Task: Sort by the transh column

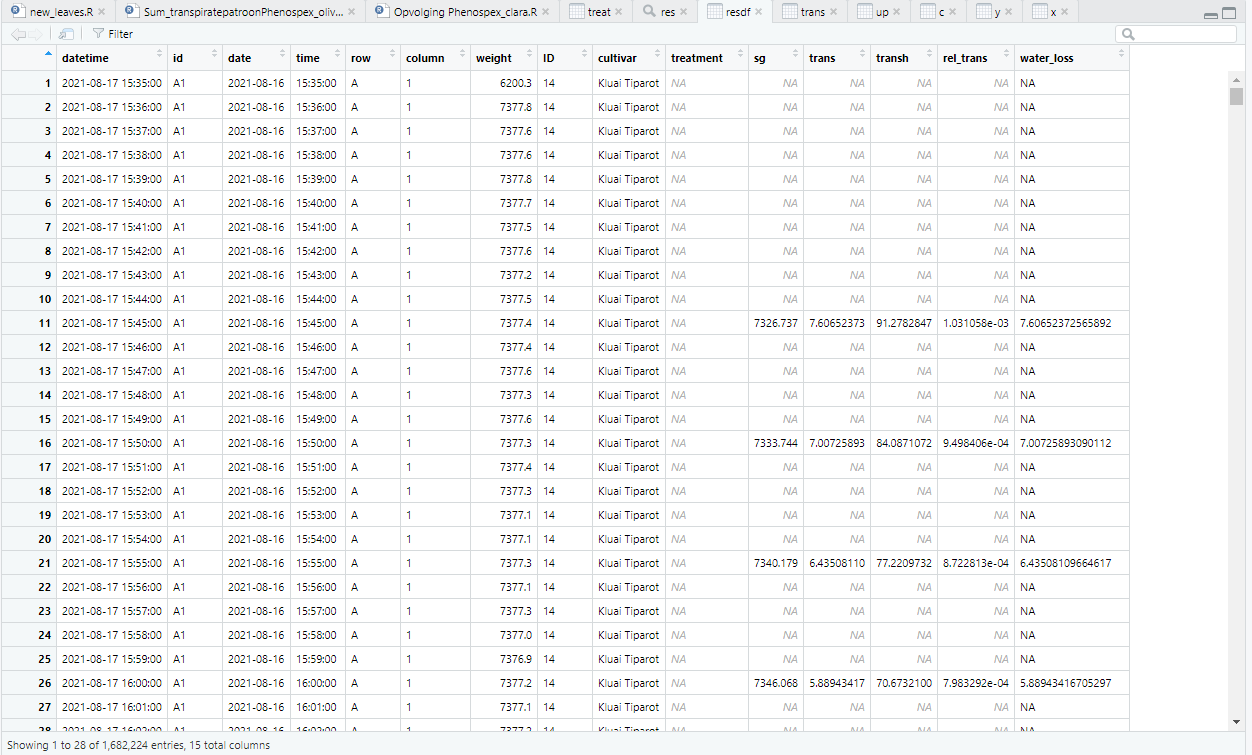Action: [x=904, y=58]
